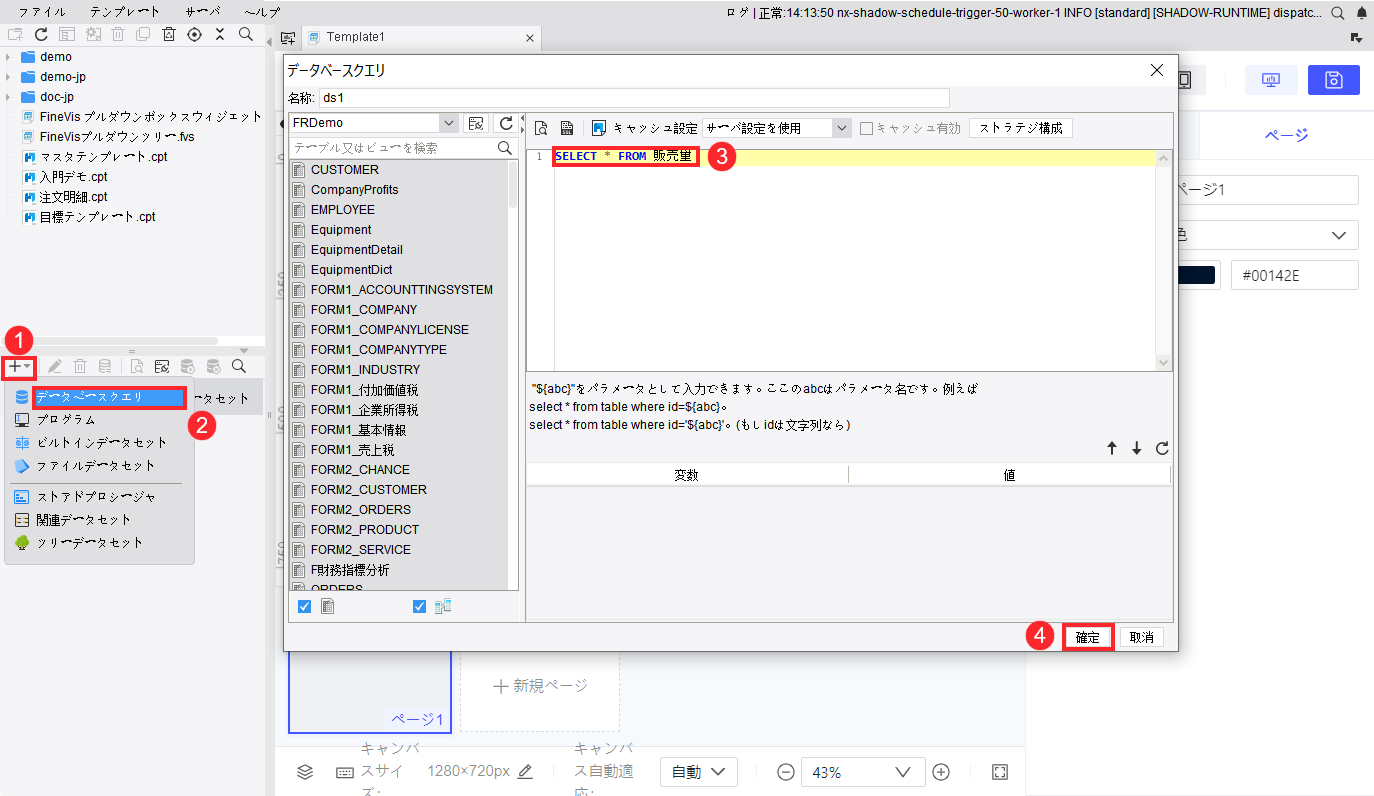
Task: Open the ファイル menu
Action: click(42, 12)
